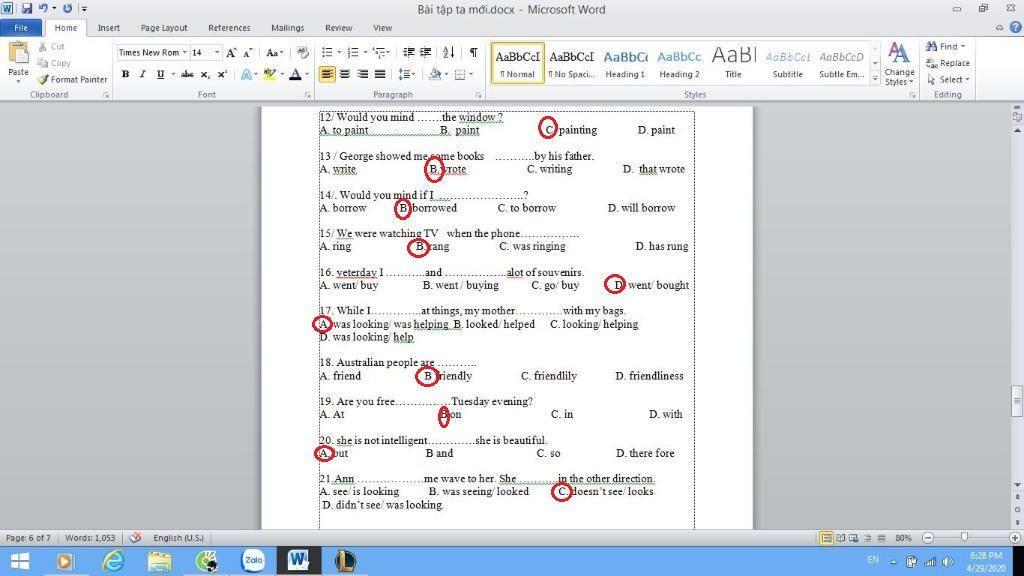The height and width of the screenshot is (576, 1024).
Task: Open Zalo from the taskbar
Action: (253, 560)
